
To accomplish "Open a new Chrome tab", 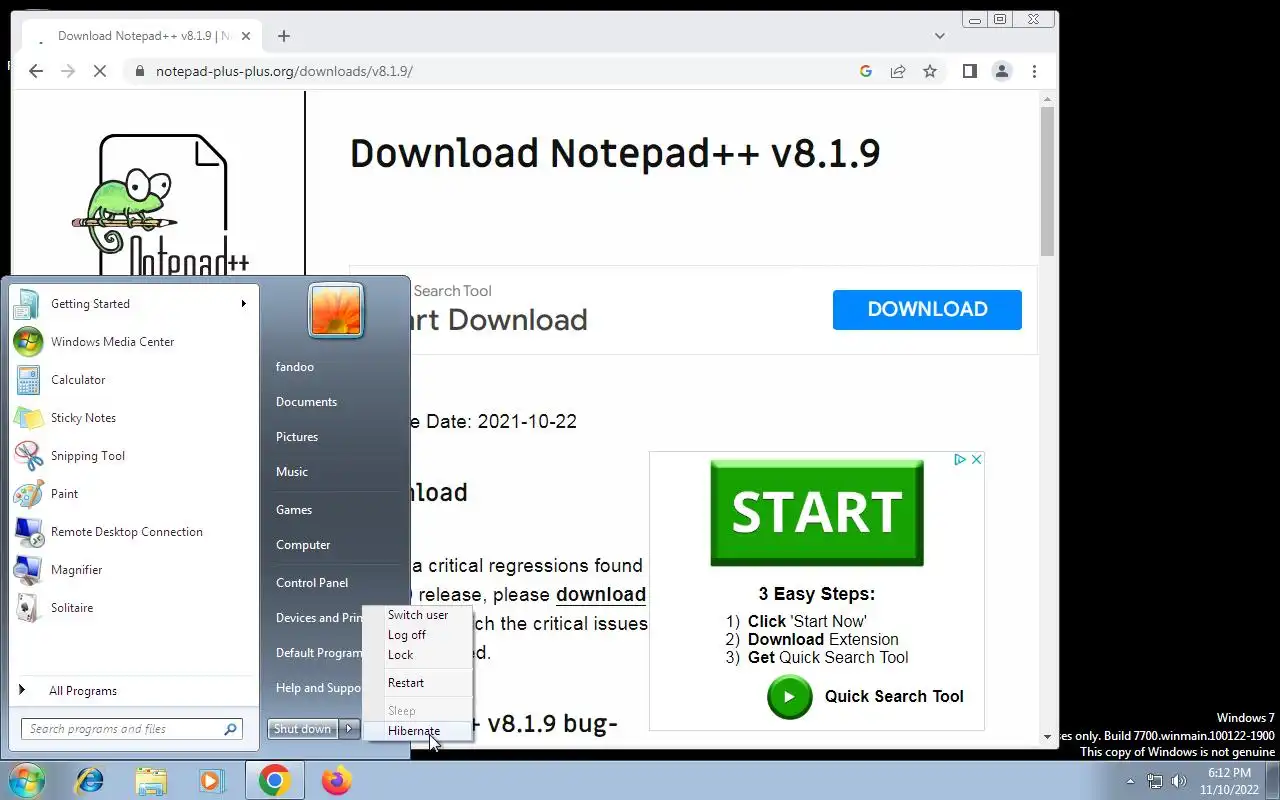I will tap(284, 36).
